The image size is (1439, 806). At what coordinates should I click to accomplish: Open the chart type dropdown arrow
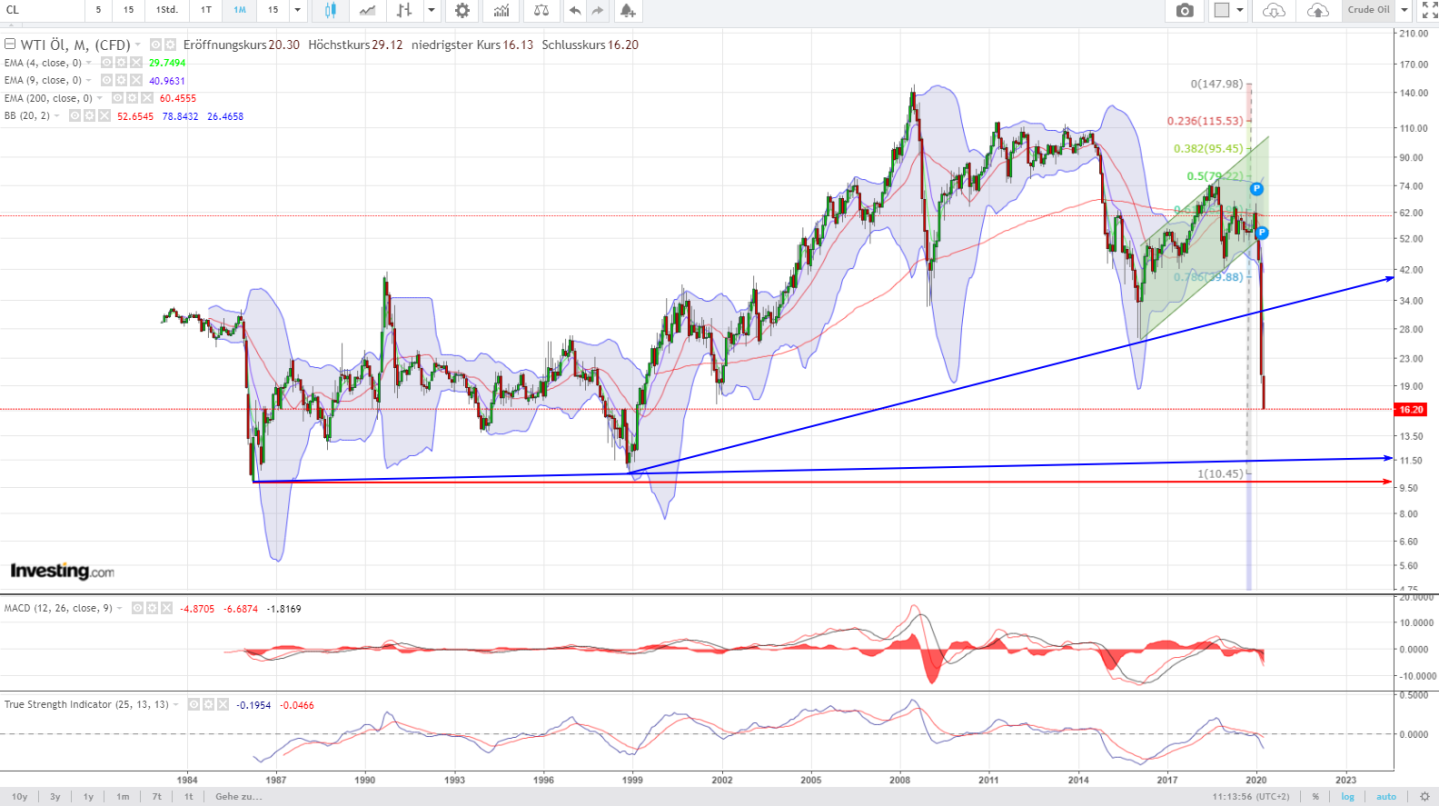[x=431, y=10]
